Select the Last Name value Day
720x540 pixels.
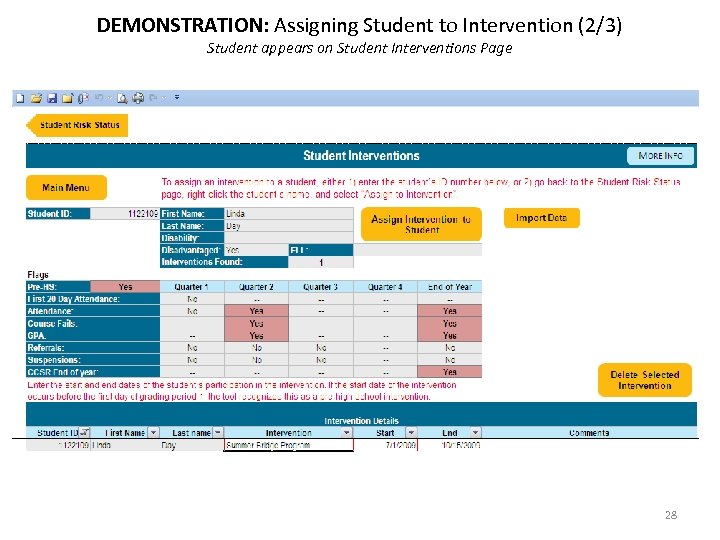coord(289,226)
